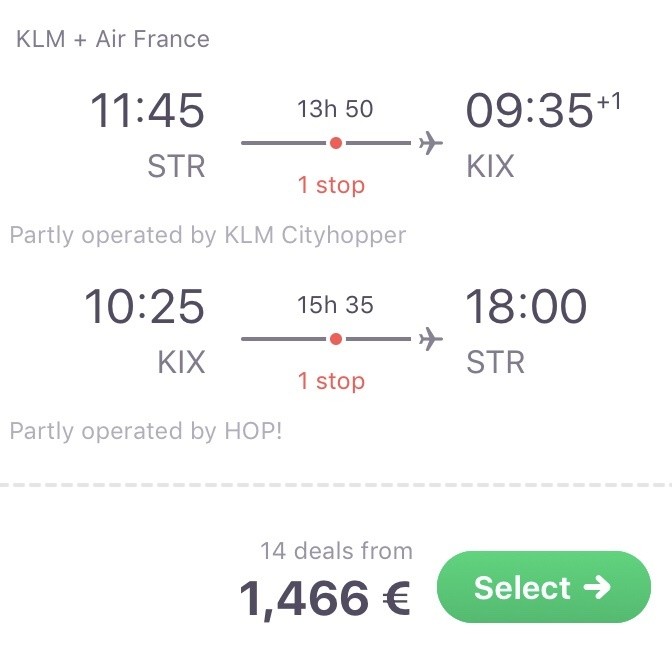Click the return flight airplane icon

pyautogui.click(x=431, y=339)
